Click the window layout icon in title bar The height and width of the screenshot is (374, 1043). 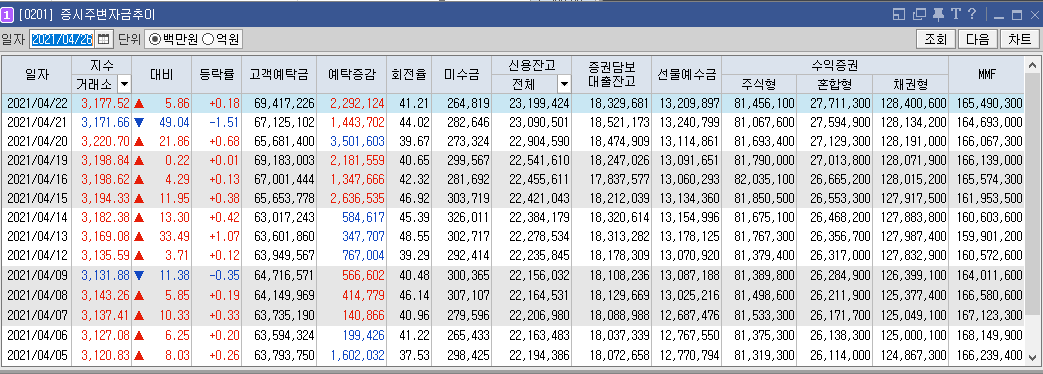899,14
